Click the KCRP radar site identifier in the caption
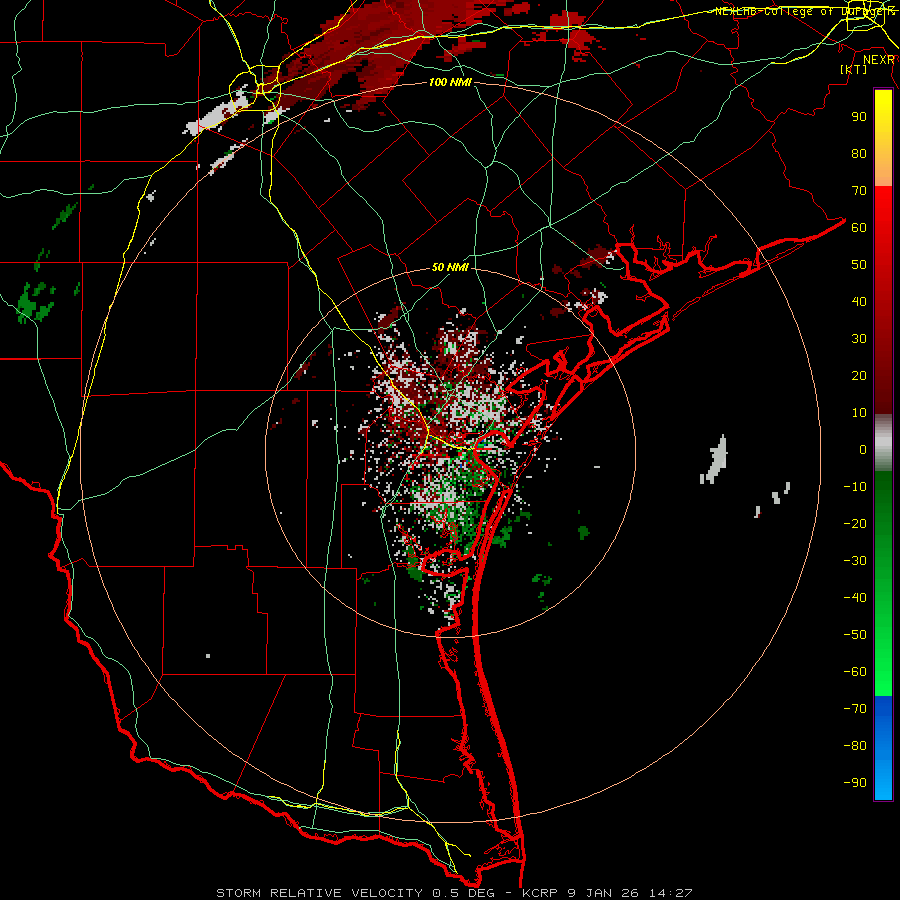Screen dimensions: 900x900 click(x=540, y=893)
